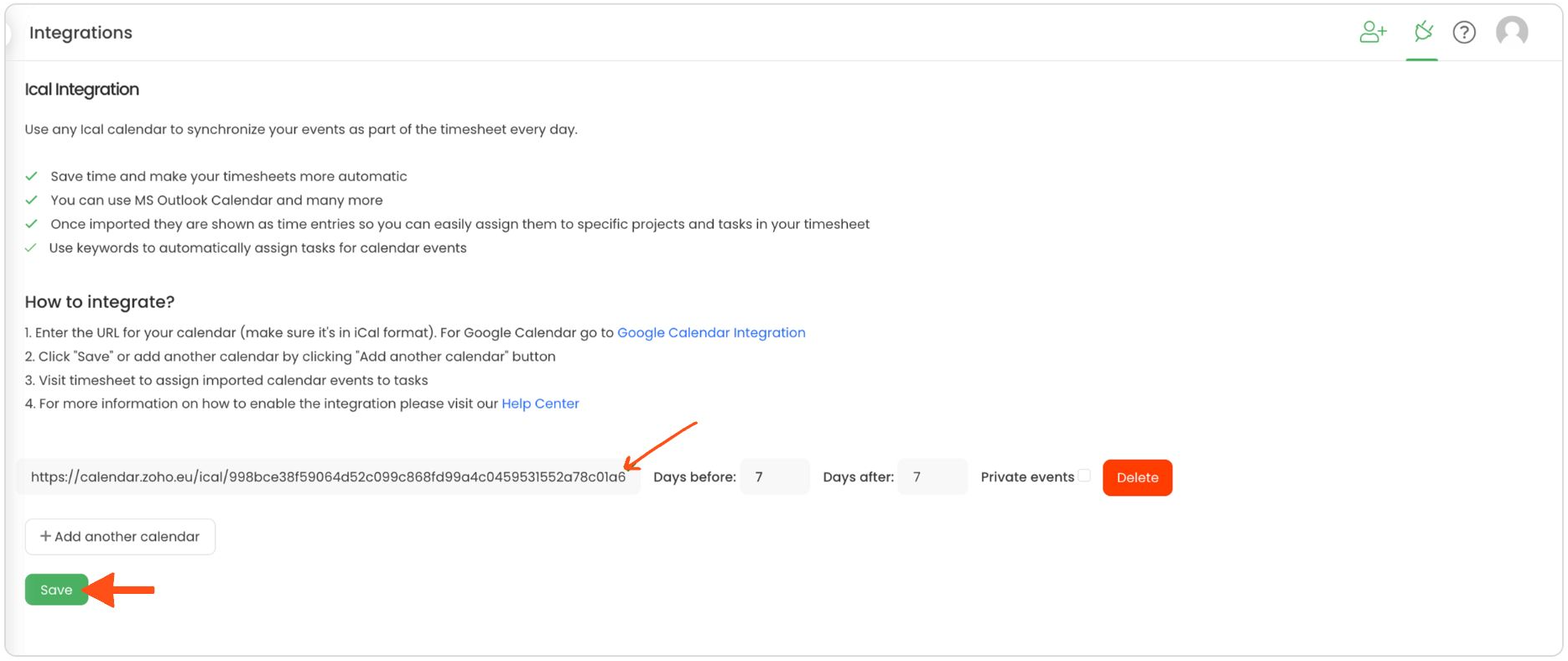
Task: Save the iCal integration settings
Action: 56,590
